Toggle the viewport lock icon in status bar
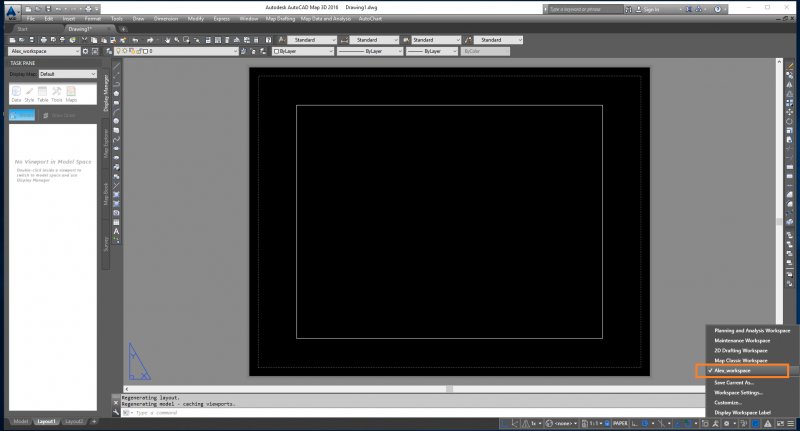This screenshot has height=431, width=800. [607, 423]
